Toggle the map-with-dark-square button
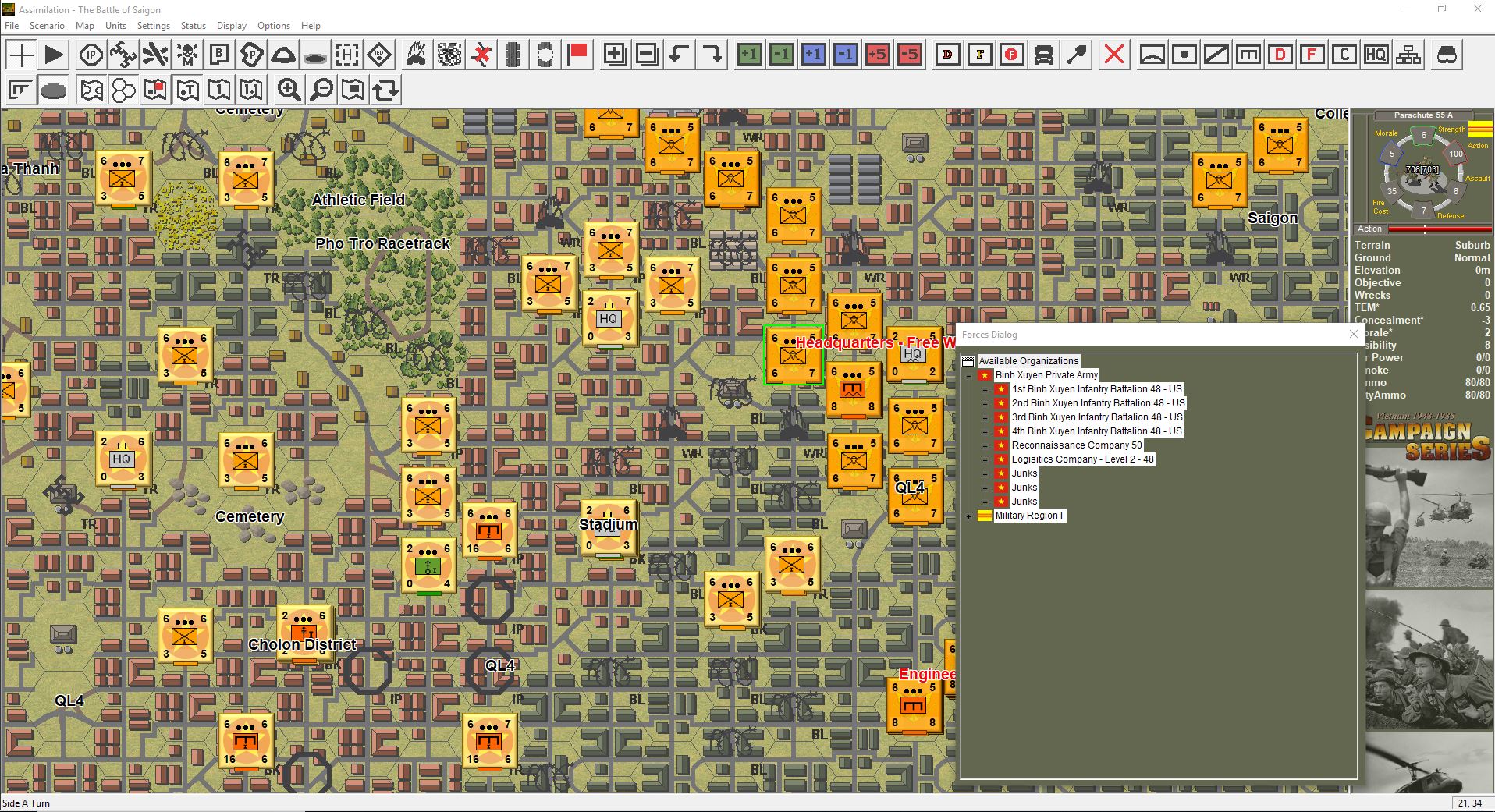 pos(353,90)
